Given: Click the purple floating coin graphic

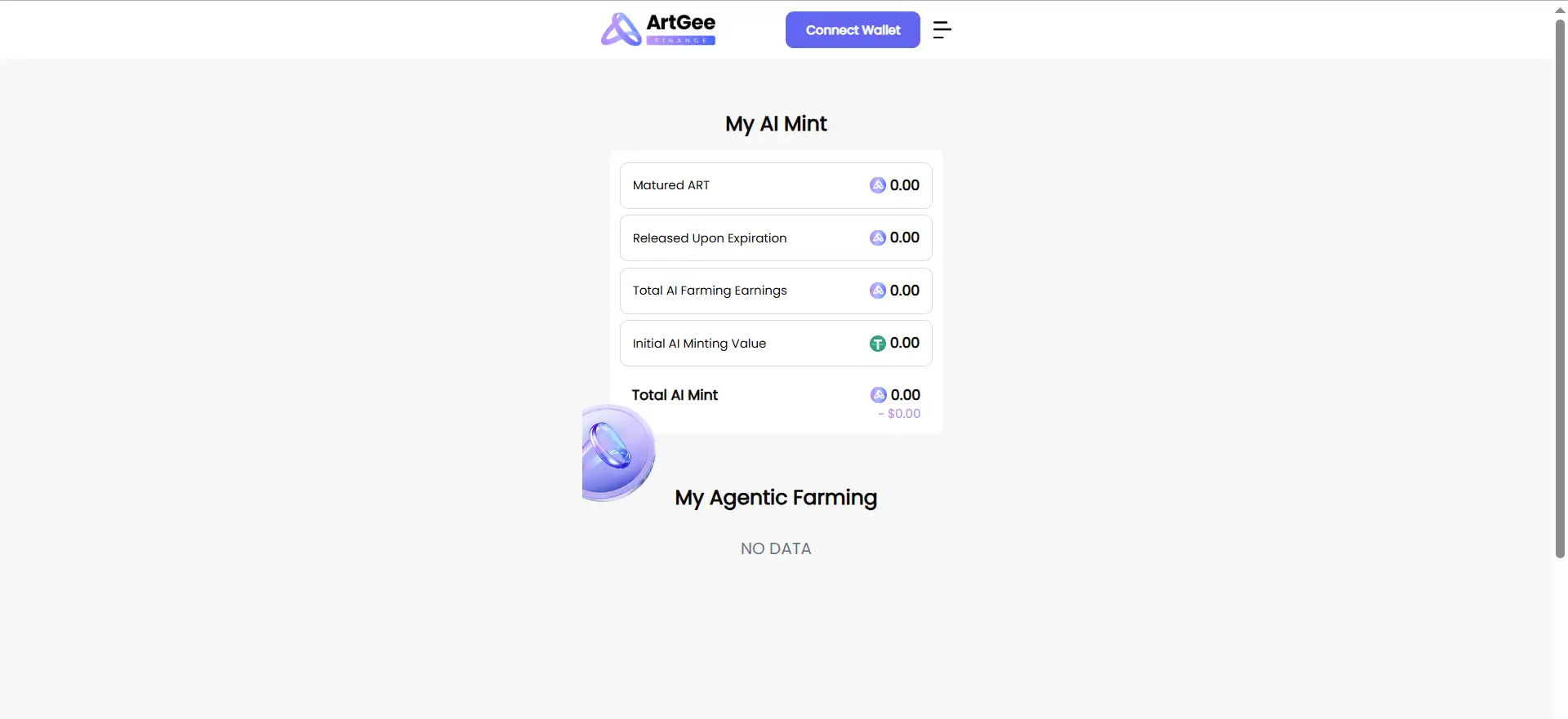Looking at the screenshot, I should (617, 452).
